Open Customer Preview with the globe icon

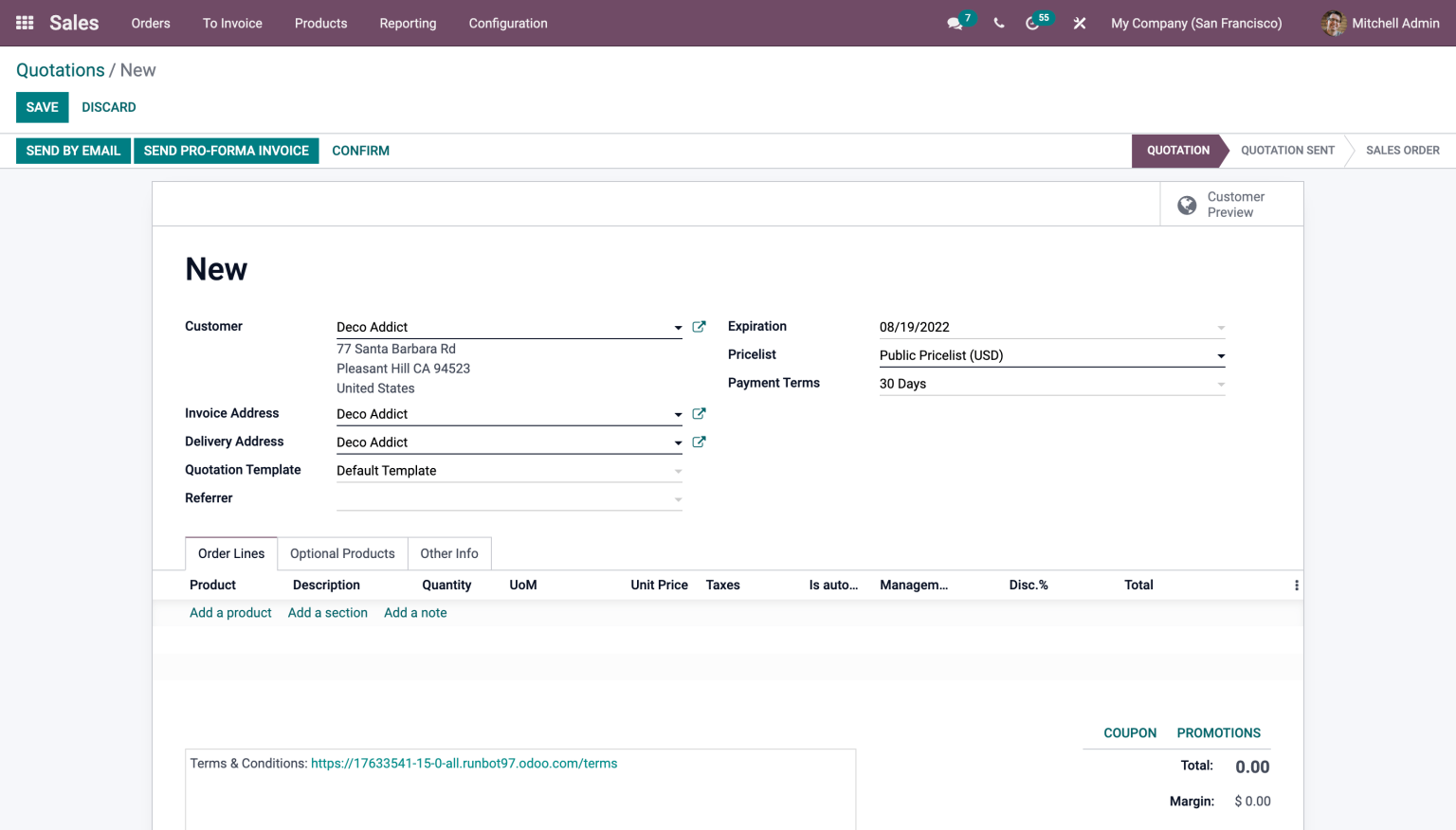(x=1186, y=204)
